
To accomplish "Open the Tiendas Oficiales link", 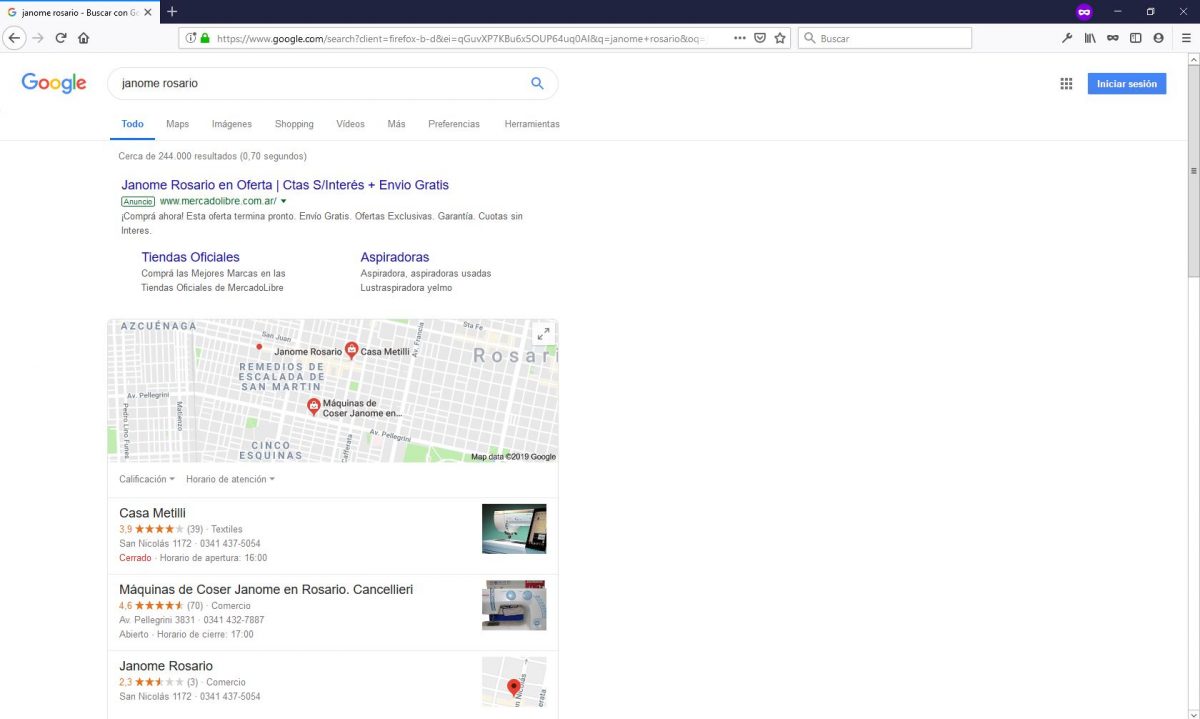I will point(190,257).
